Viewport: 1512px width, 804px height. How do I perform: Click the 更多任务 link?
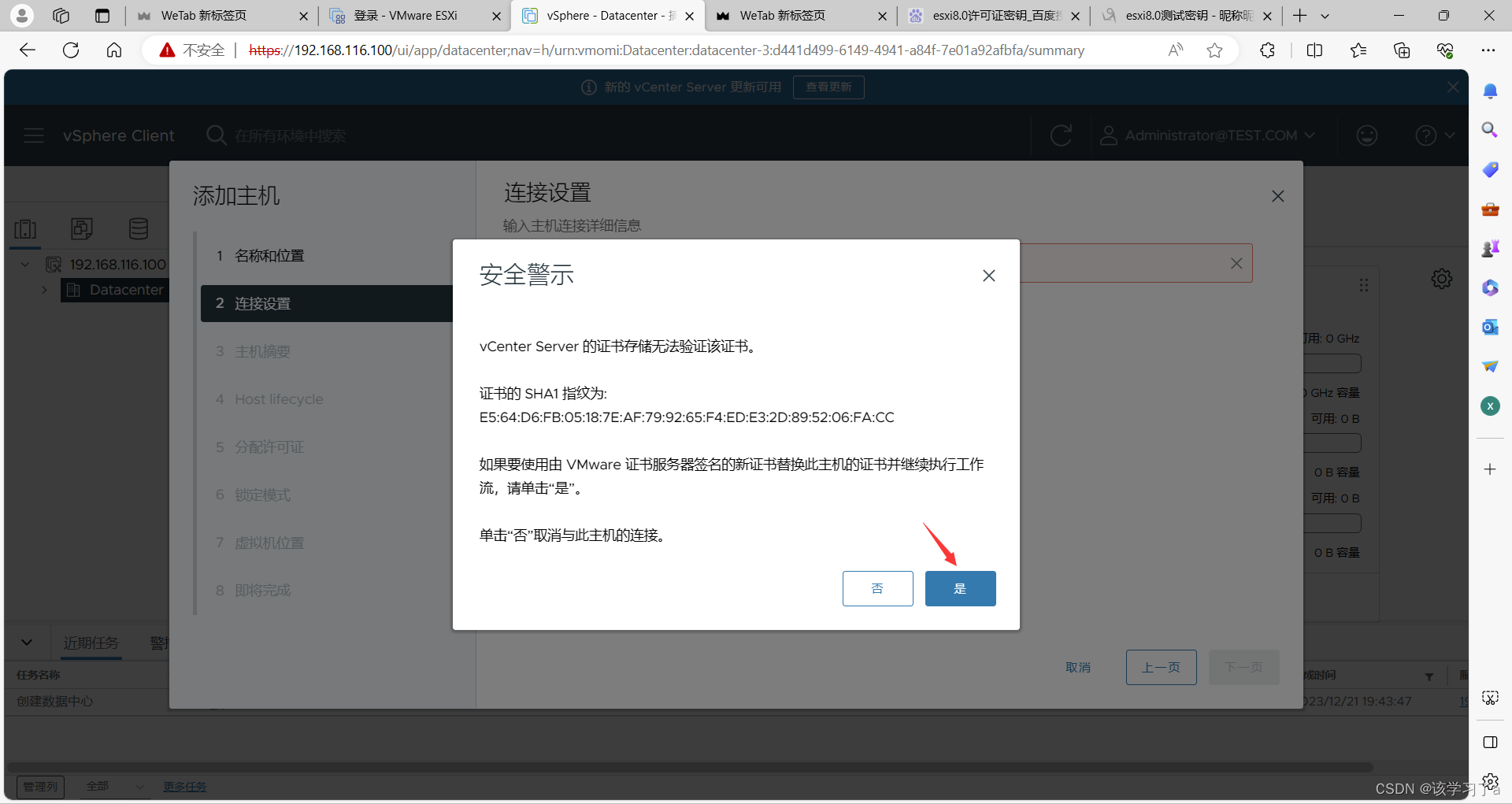tap(185, 787)
